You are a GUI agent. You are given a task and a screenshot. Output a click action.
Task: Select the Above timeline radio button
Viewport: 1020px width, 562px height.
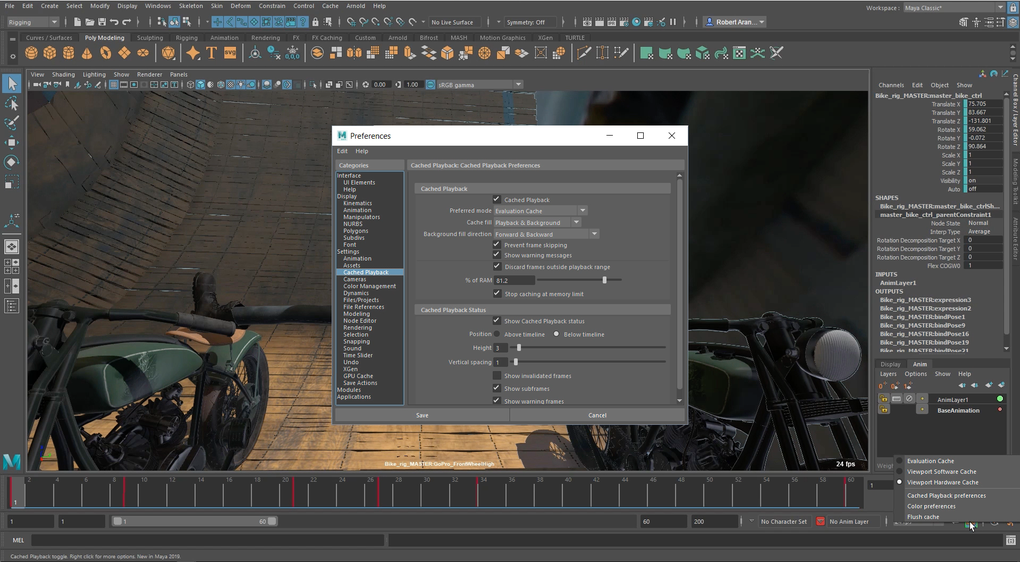(x=497, y=334)
